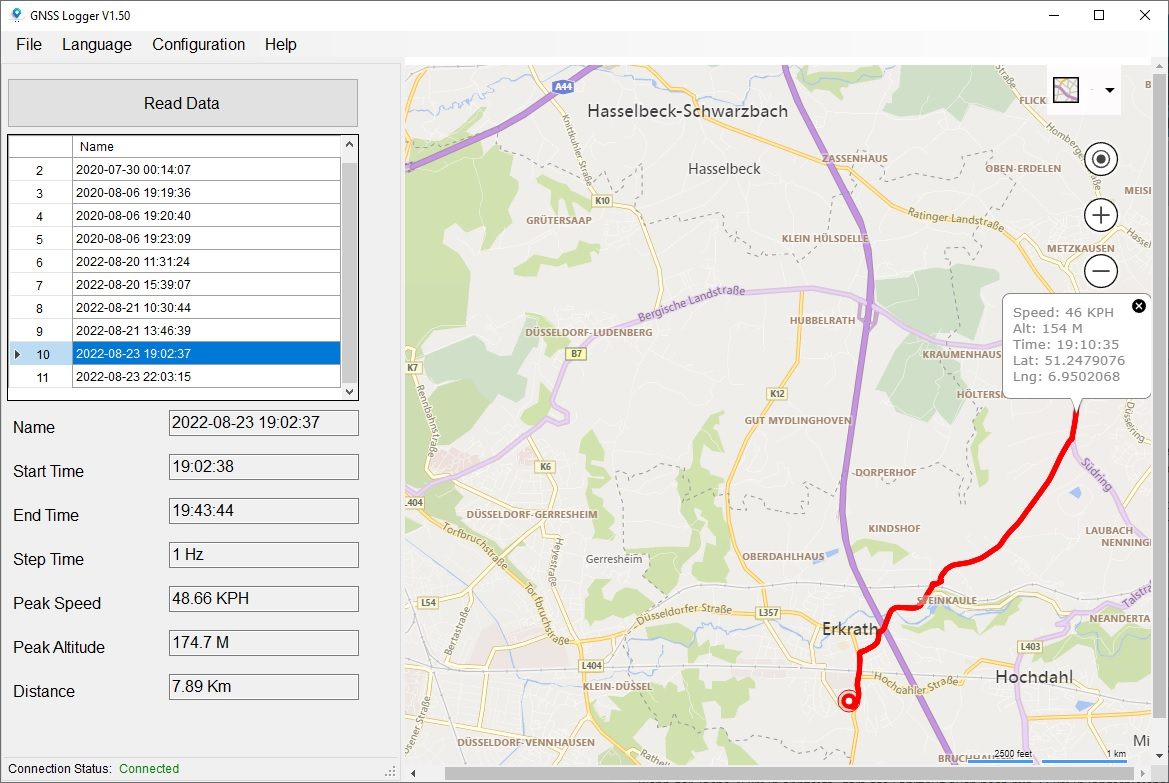Zoom in with the map plus icon
1169x783 pixels.
click(1101, 215)
